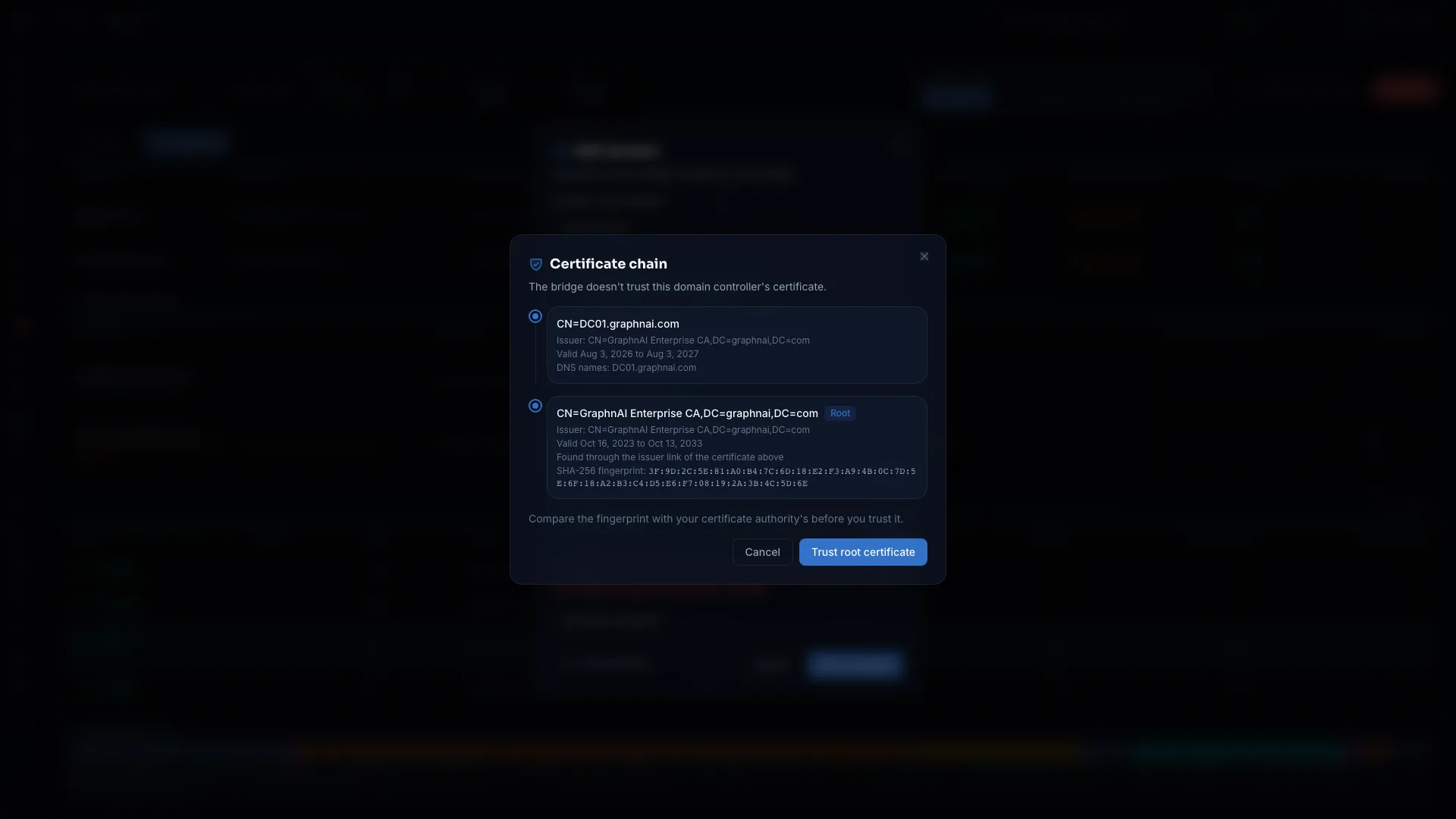Click 'Valid Oct 16, 2023 to Oct 13, 2033'
Image resolution: width=1456 pixels, height=819 pixels.
click(x=629, y=444)
